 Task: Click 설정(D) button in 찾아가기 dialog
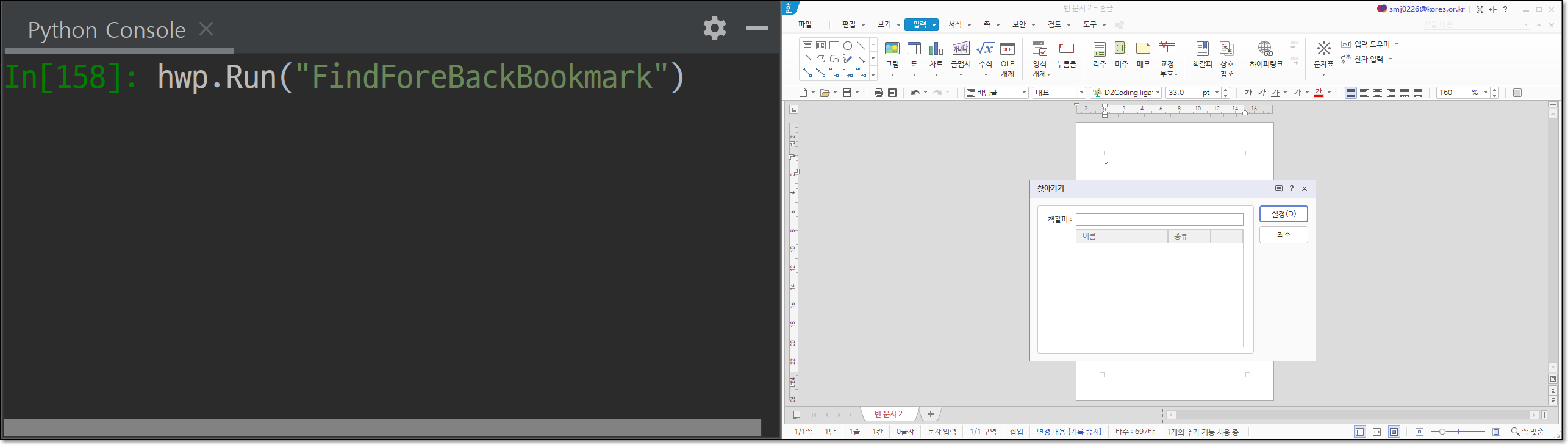point(1283,214)
